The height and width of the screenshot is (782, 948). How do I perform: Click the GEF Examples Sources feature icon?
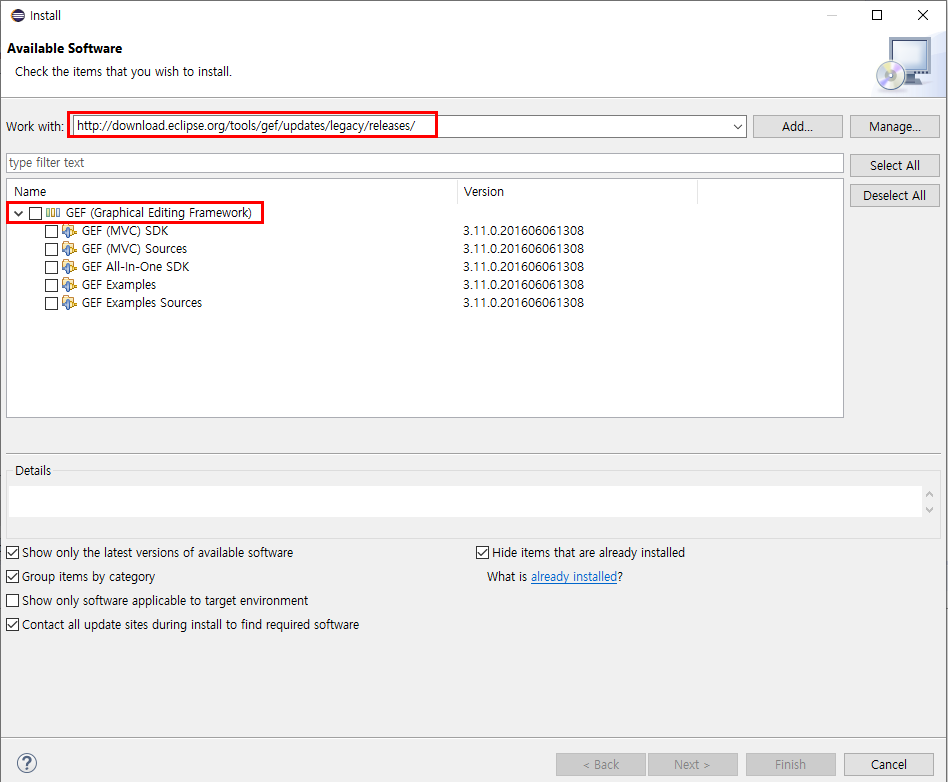pos(70,303)
